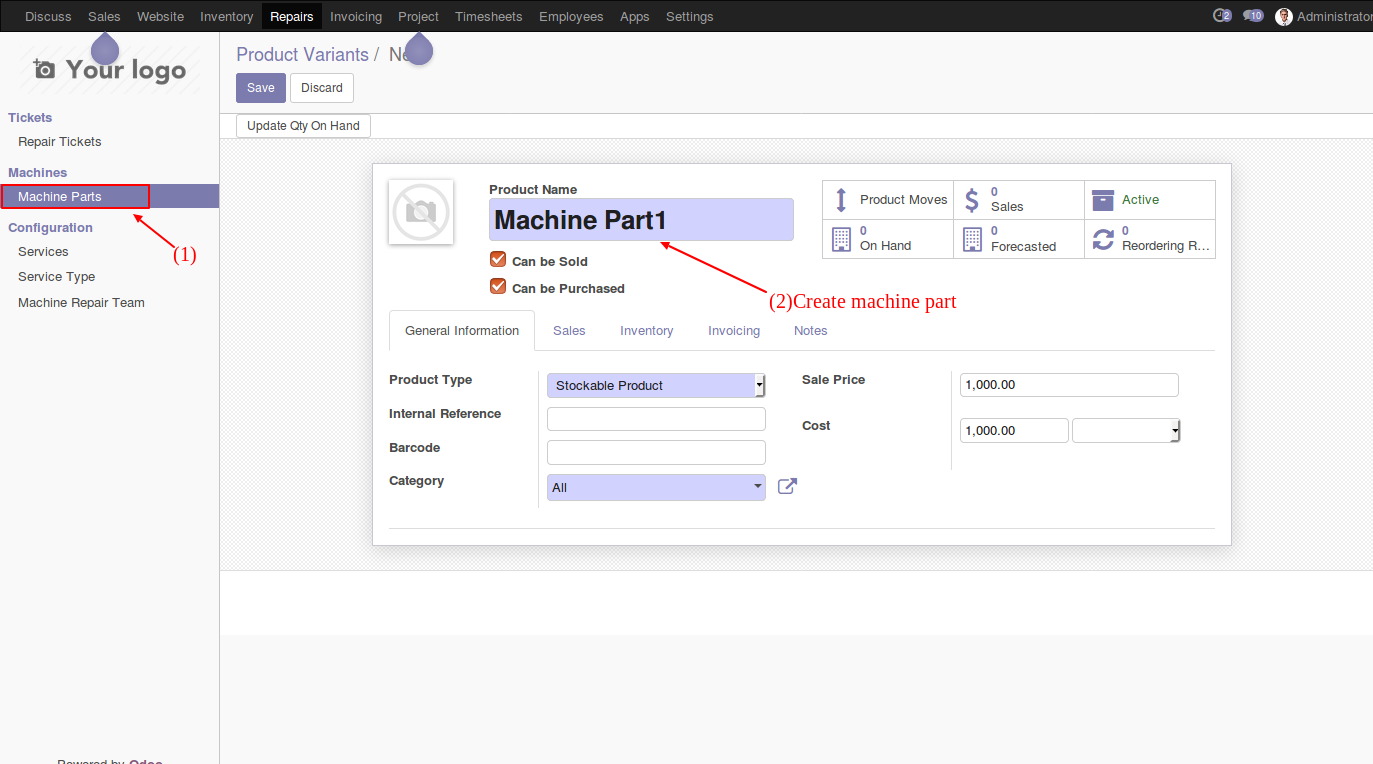Open the Category dropdown

tap(656, 487)
